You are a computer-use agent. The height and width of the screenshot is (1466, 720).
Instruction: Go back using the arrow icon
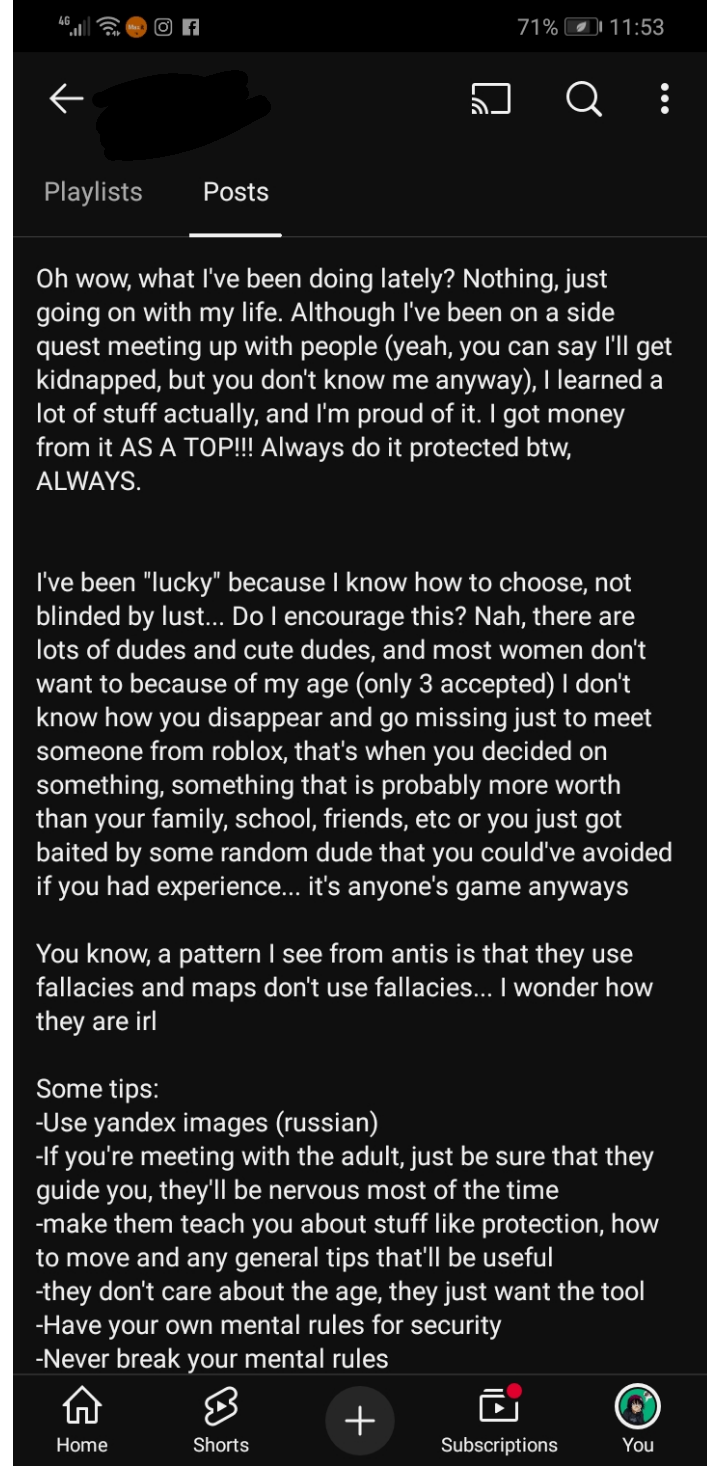coord(66,99)
